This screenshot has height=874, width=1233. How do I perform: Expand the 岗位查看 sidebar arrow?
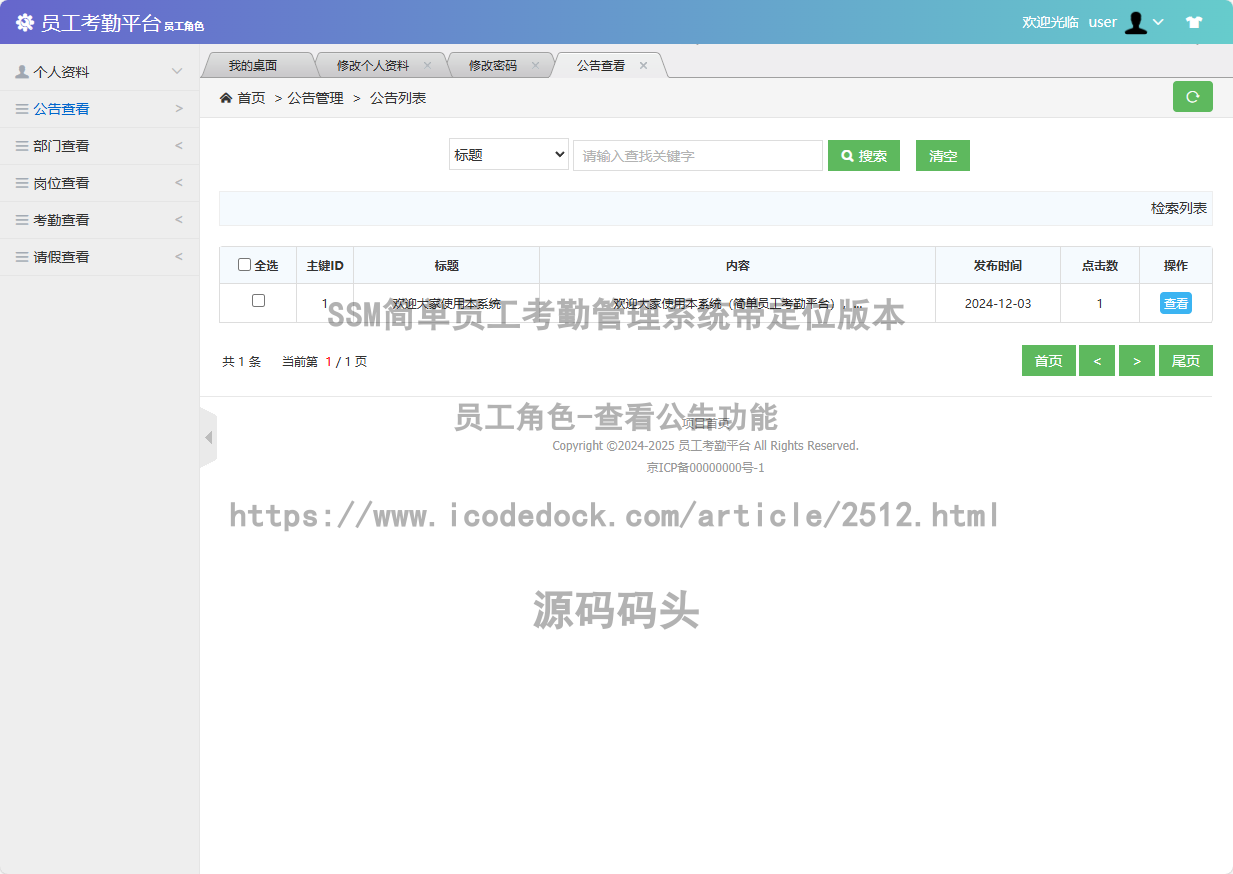[179, 183]
